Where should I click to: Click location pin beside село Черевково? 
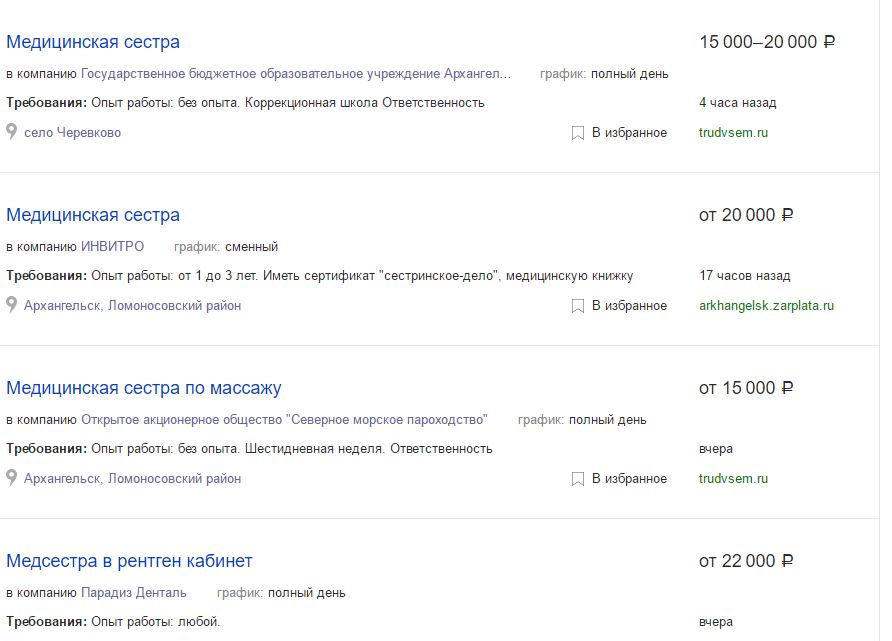point(11,131)
